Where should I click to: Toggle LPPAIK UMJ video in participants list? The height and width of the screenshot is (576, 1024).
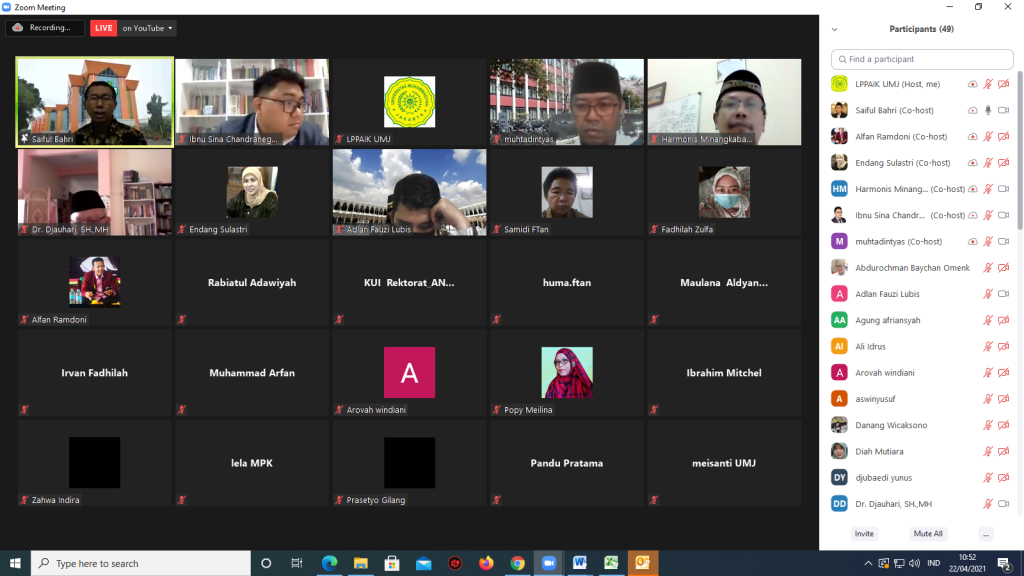[x=1004, y=84]
